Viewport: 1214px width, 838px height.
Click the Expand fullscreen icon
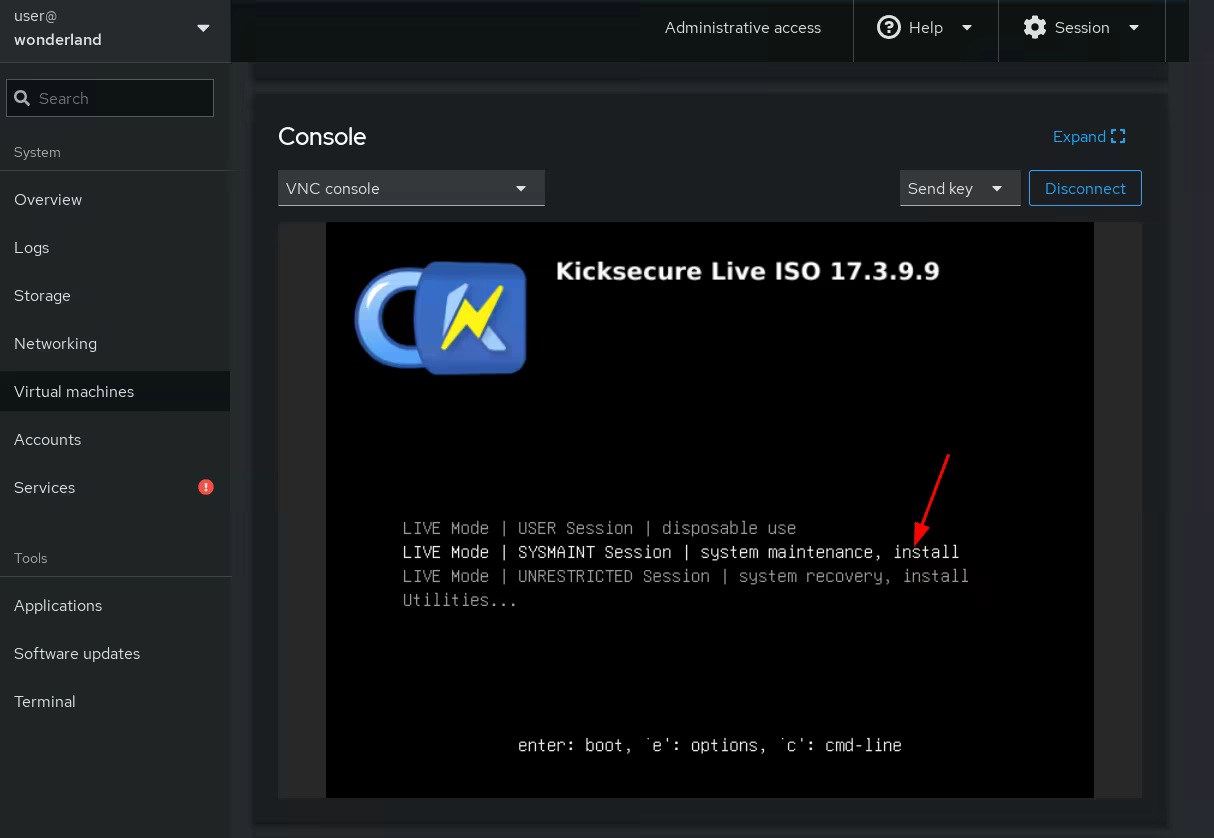(1118, 137)
